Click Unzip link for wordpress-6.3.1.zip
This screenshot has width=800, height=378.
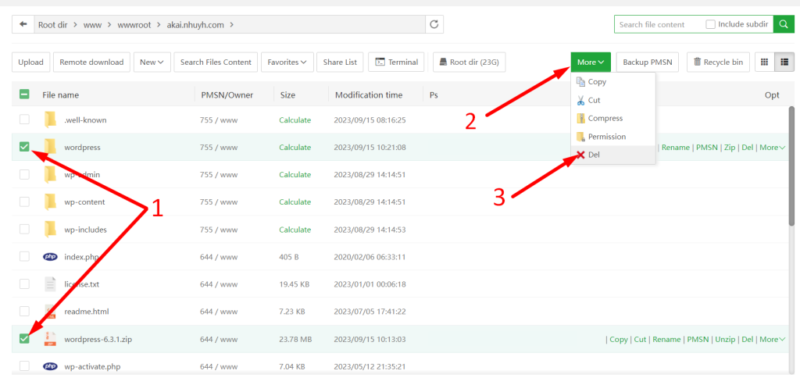tap(725, 339)
